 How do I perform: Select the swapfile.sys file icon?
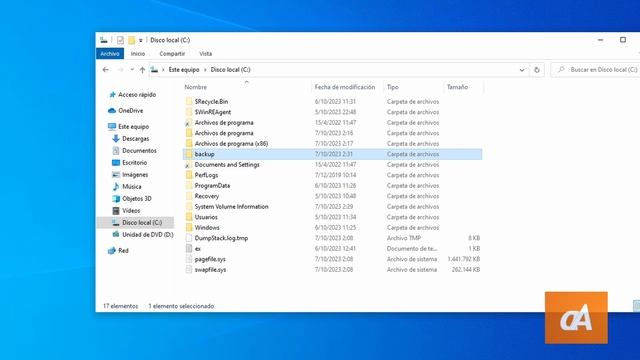click(189, 269)
